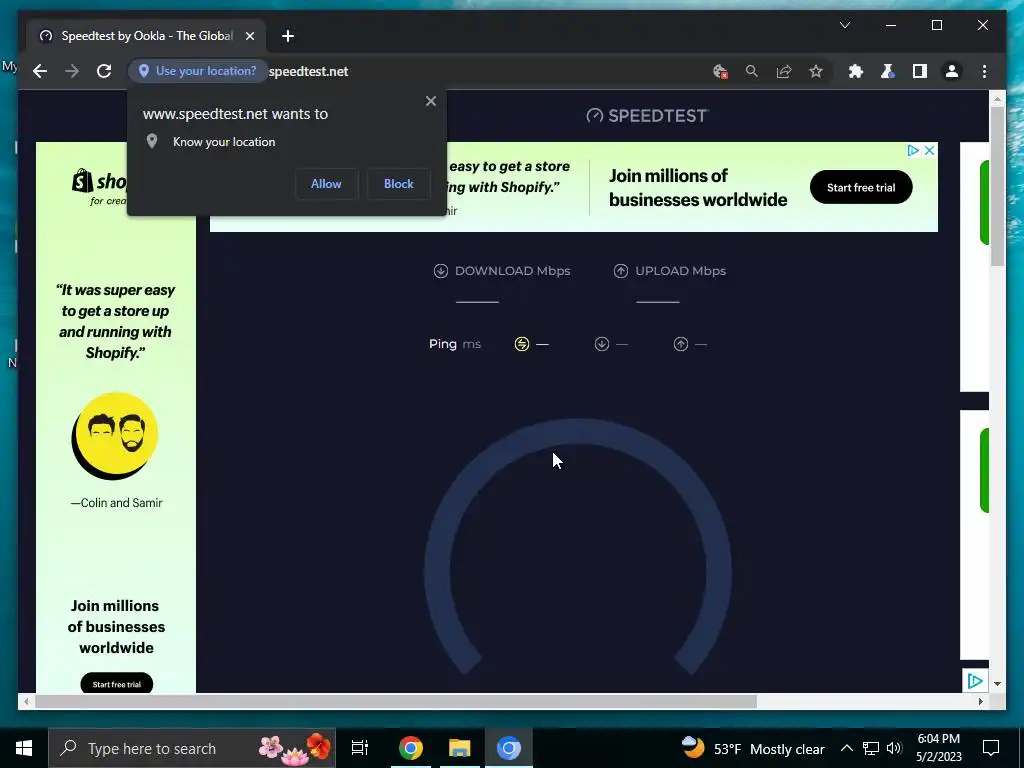1024x768 pixels.
Task: Show hidden system tray icons
Action: pos(846,748)
